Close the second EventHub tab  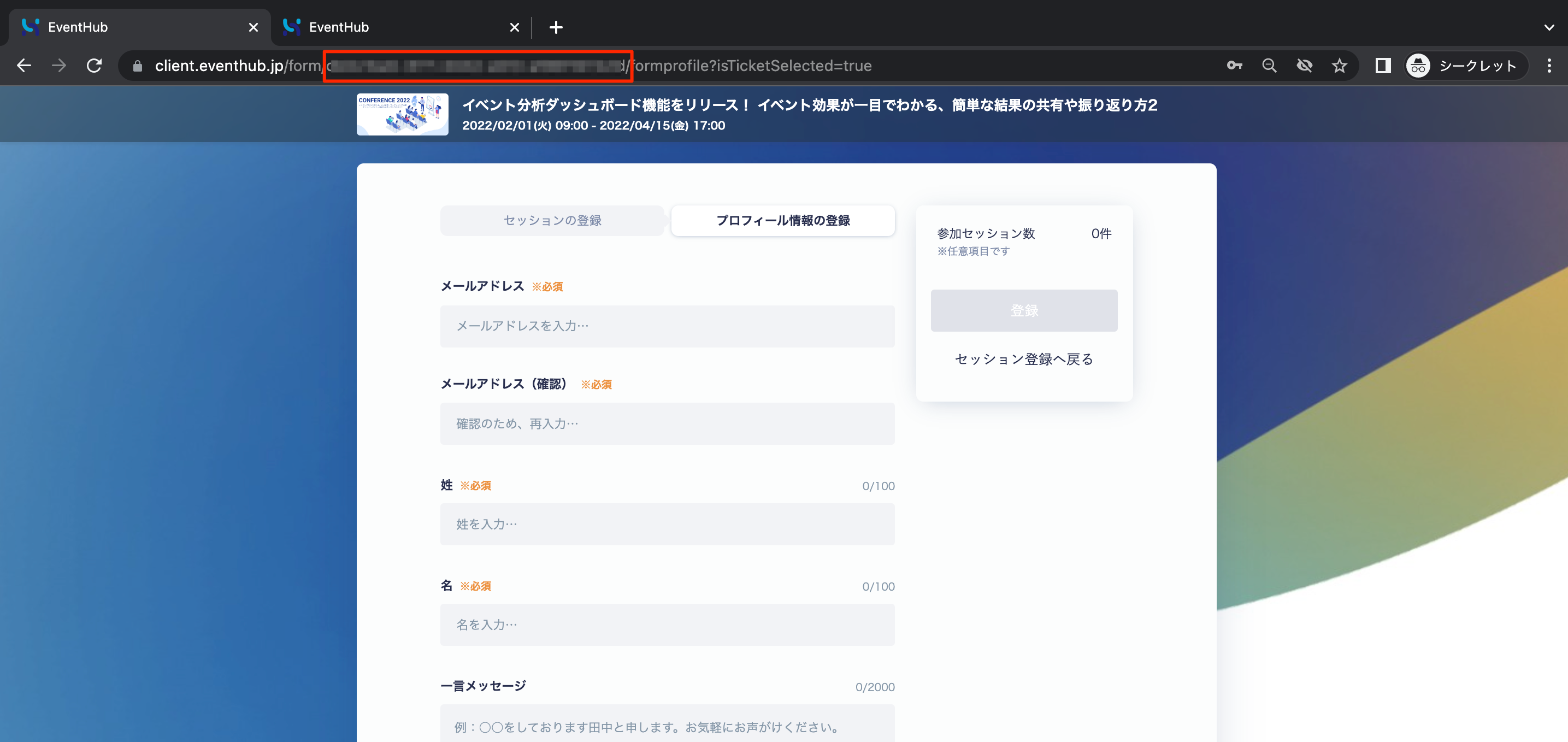[514, 27]
